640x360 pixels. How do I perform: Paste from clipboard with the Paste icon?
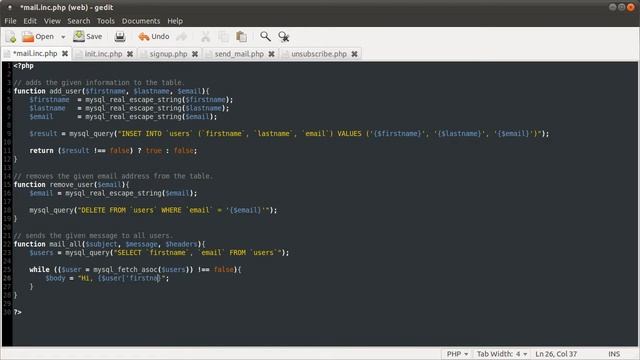pyautogui.click(x=241, y=37)
